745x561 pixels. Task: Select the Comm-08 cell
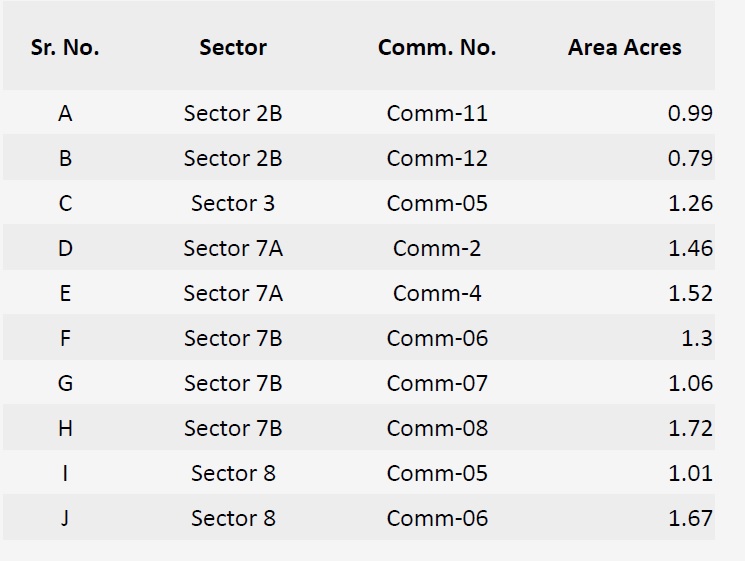click(437, 428)
